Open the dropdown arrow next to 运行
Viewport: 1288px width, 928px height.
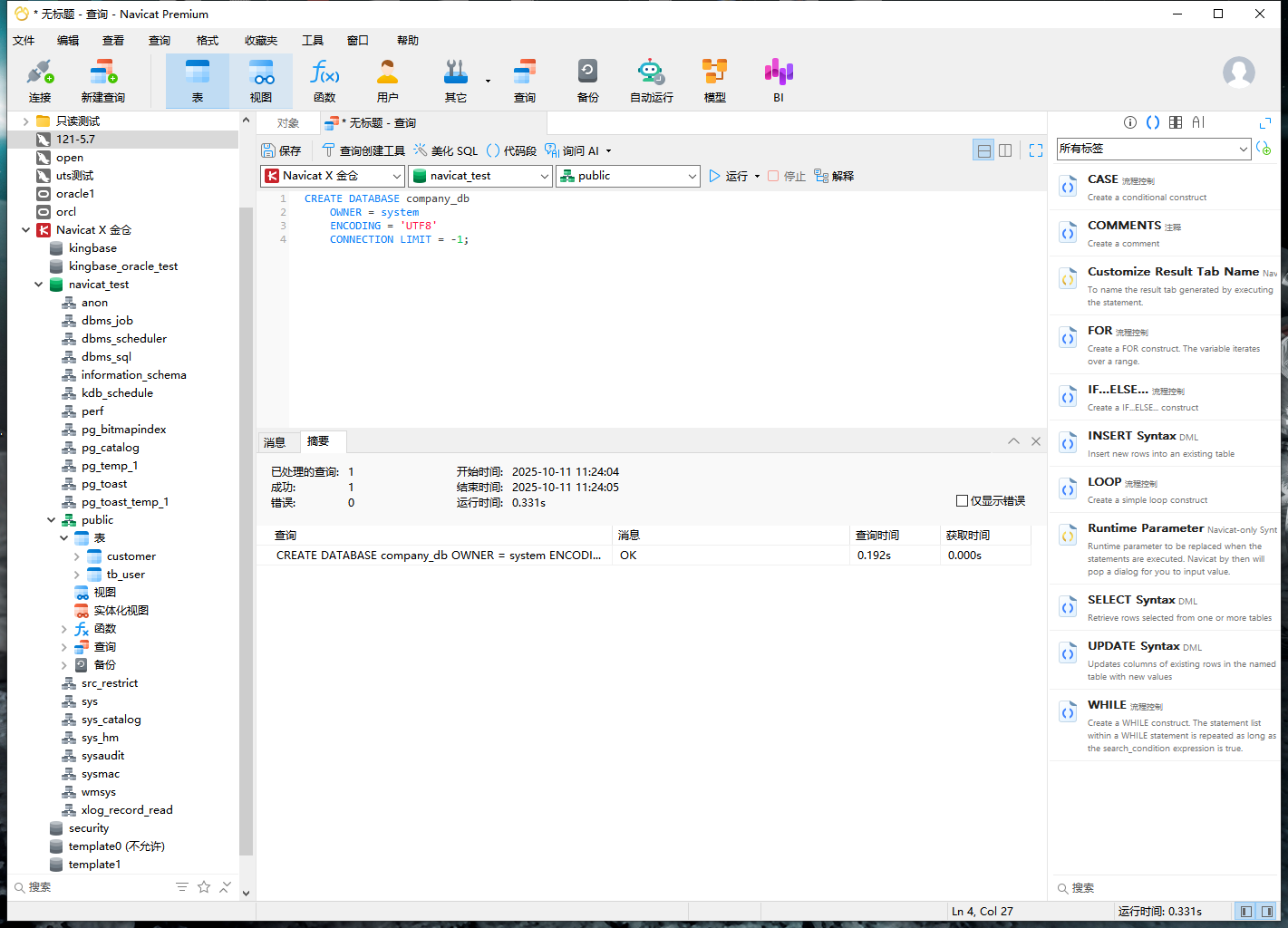click(x=757, y=177)
